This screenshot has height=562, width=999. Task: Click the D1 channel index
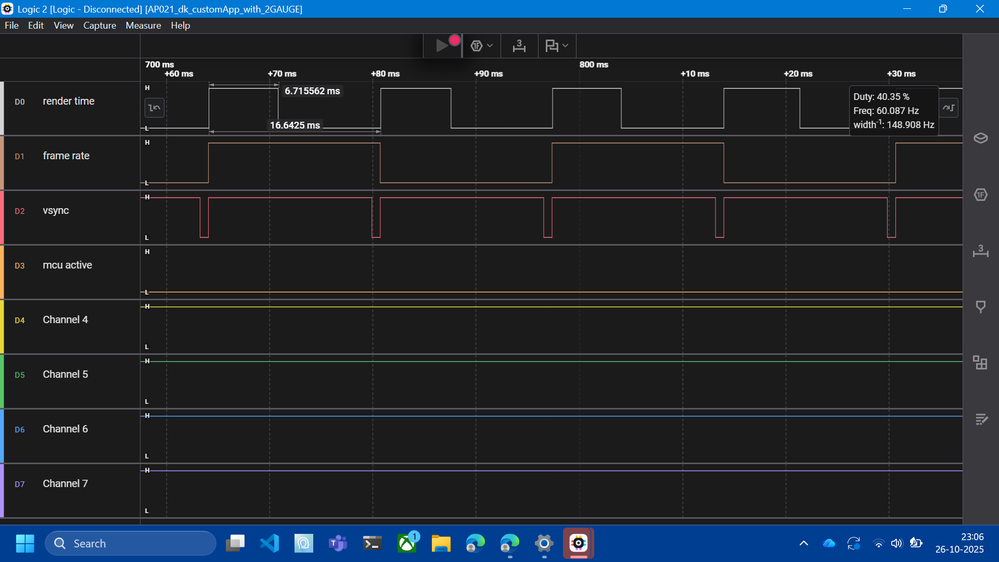coord(20,157)
